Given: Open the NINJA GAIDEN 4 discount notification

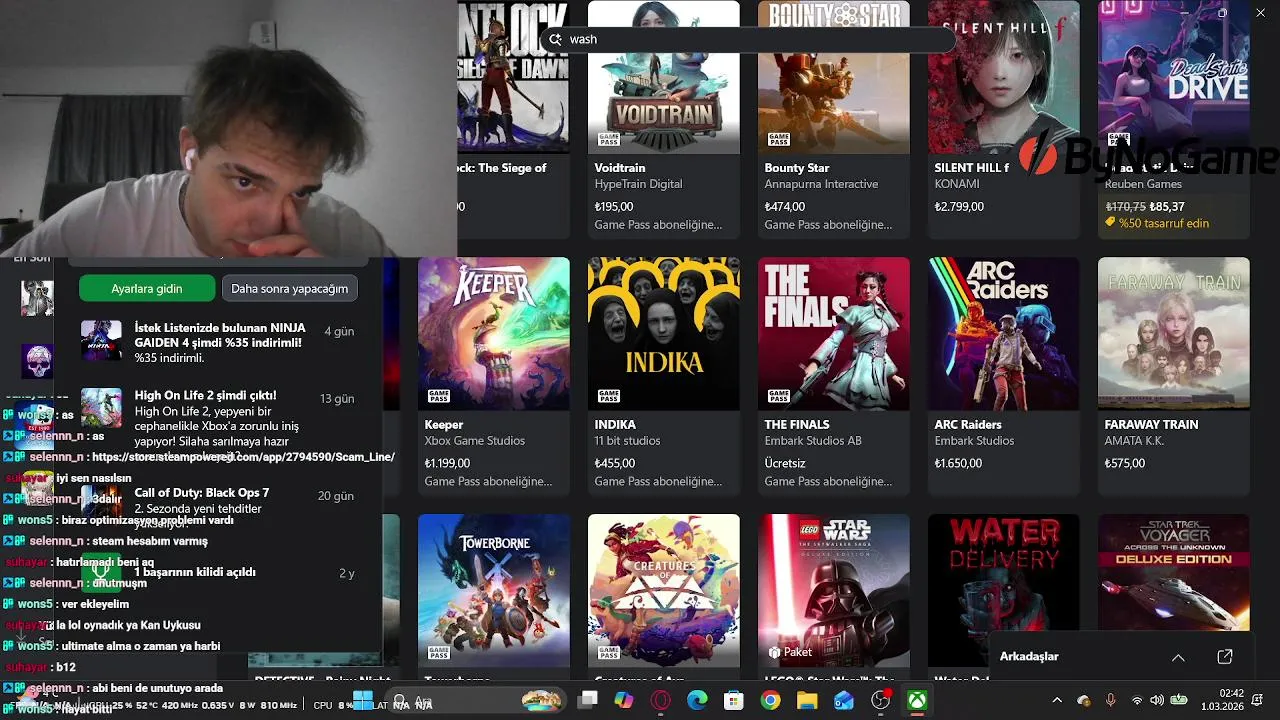Looking at the screenshot, I should click(218, 343).
